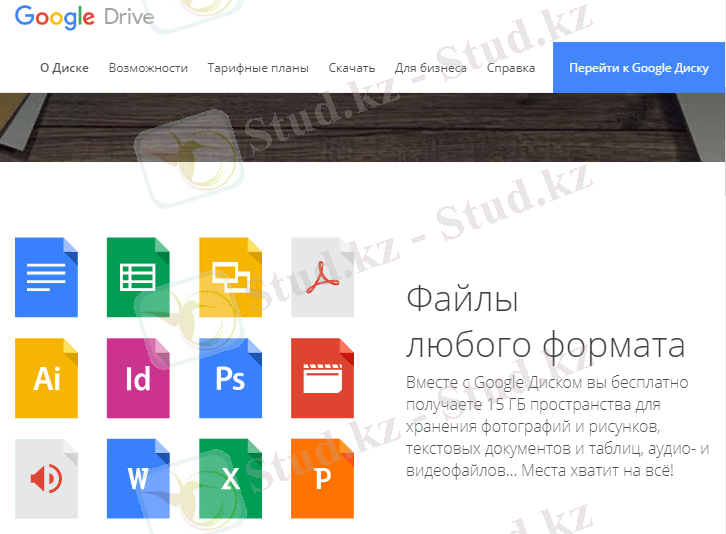Open the Для бизнеса menu item
Viewport: 726px width, 534px height.
click(x=431, y=68)
